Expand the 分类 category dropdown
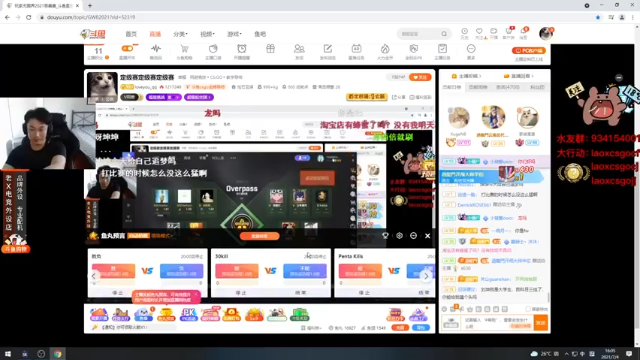 (180, 34)
